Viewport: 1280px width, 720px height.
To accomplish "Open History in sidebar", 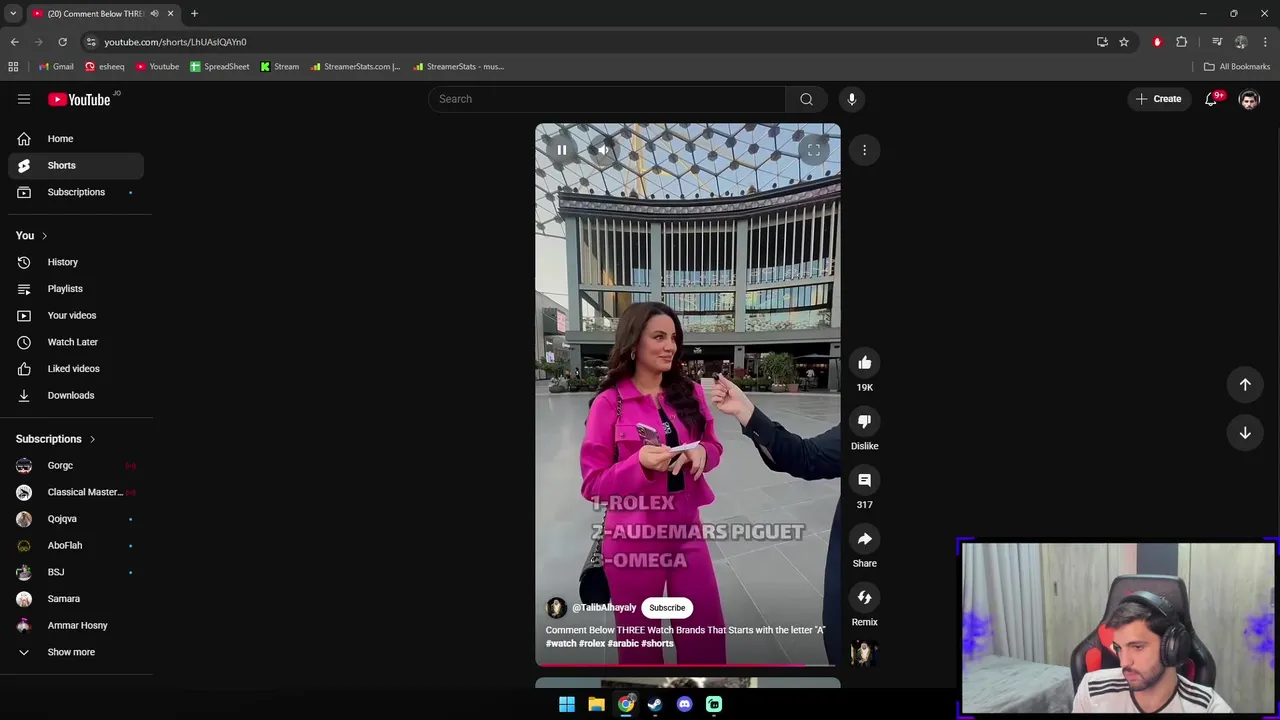I will click(76, 262).
